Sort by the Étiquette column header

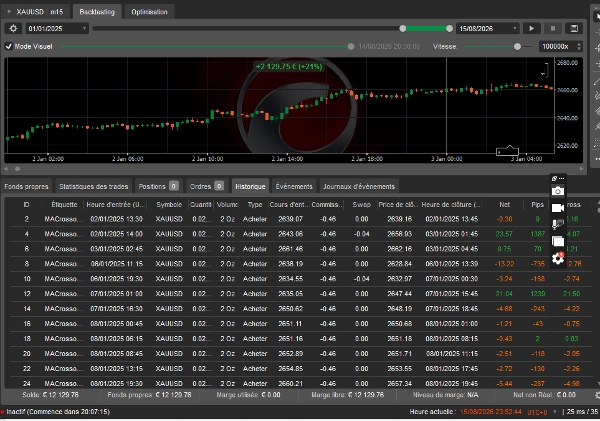(x=64, y=205)
